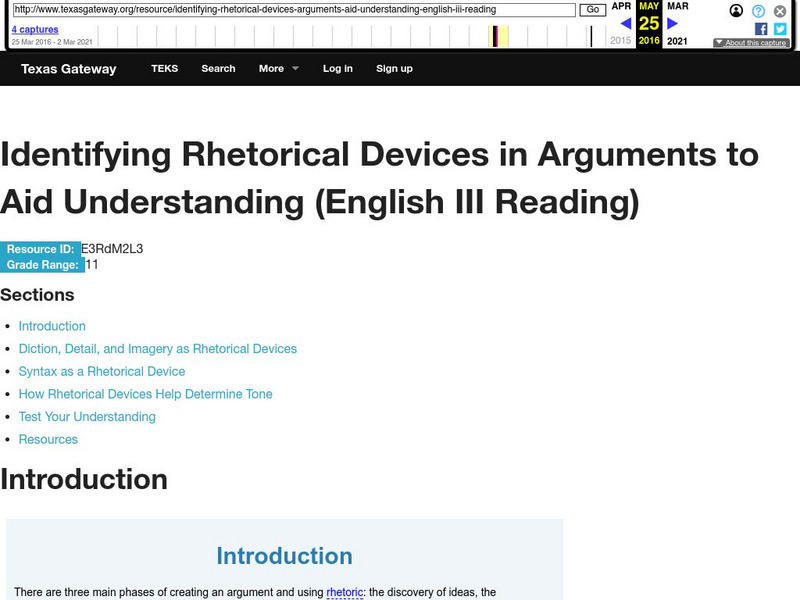Click the archived URL input field
Image resolution: width=800 pixels, height=600 pixels.
(293, 10)
